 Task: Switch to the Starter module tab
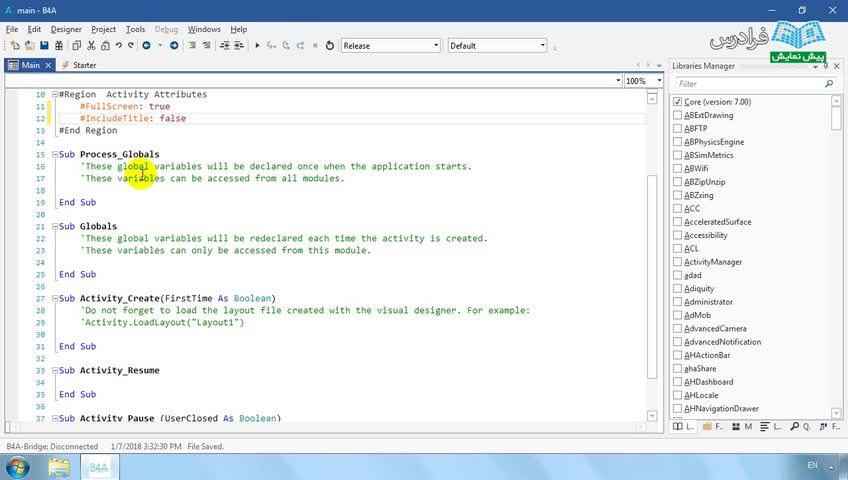coord(78,65)
